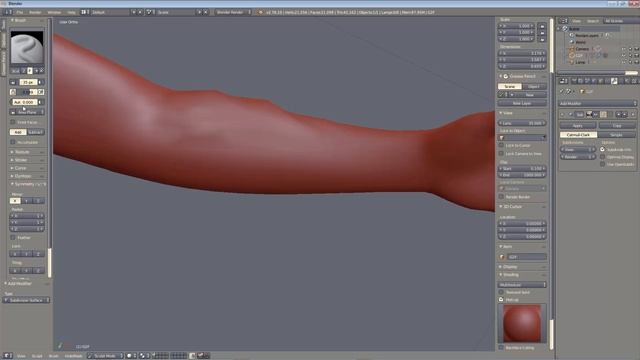This screenshot has width=640, height=360.
Task: Toggle Mirror Y symmetry button
Action: (27, 201)
